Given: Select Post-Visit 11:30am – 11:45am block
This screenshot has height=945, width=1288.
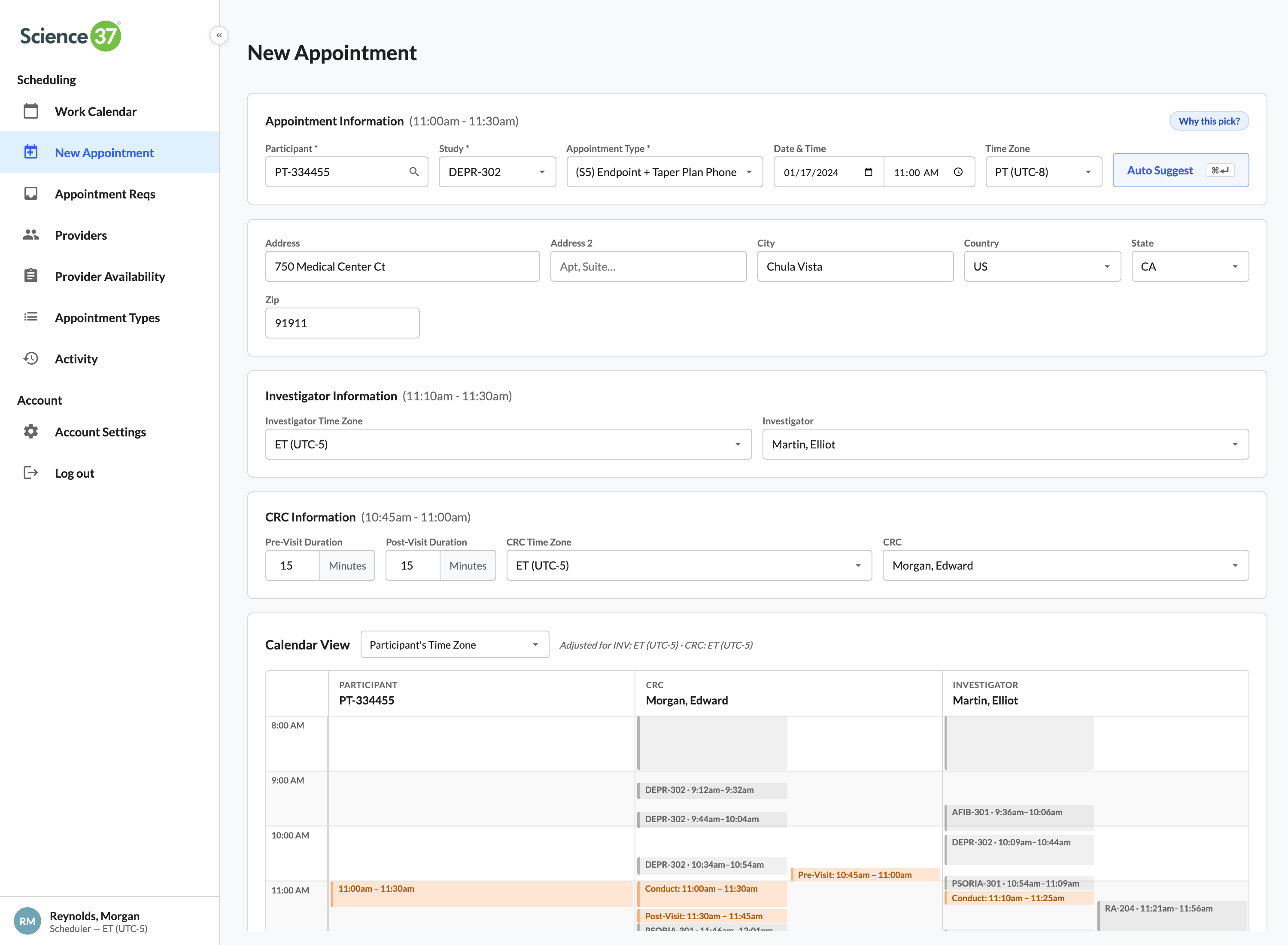Looking at the screenshot, I should click(712, 916).
